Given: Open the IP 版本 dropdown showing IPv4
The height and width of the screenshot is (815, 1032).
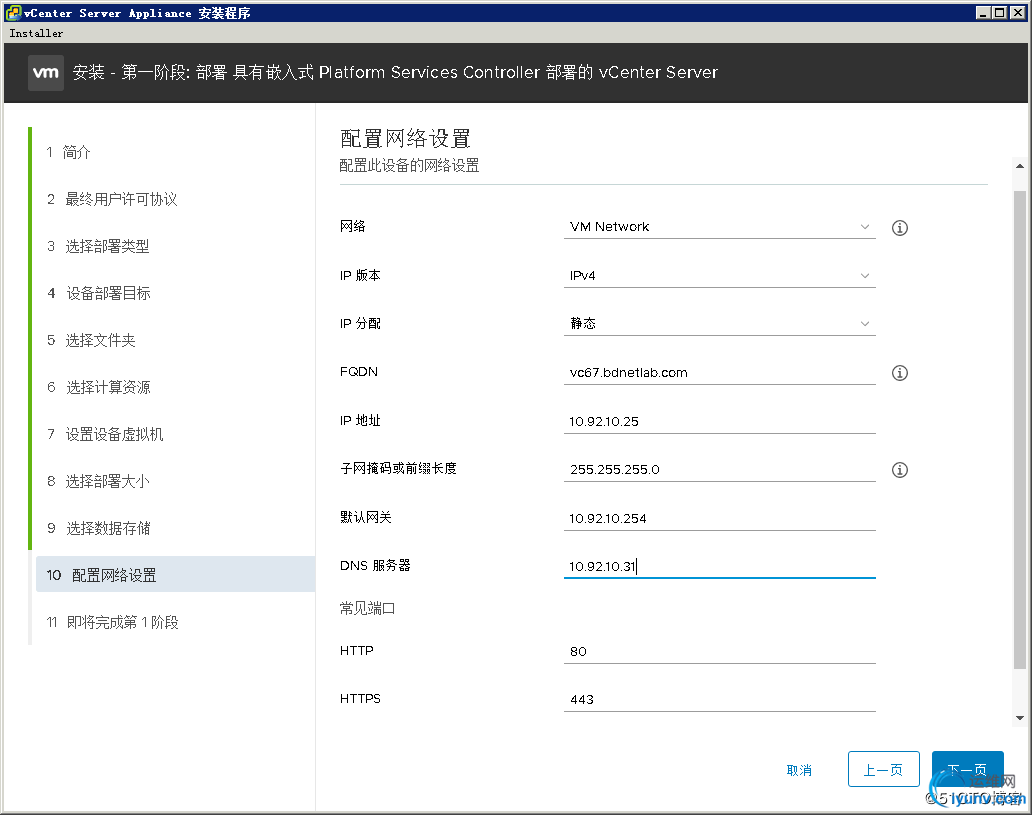Looking at the screenshot, I should coord(719,275).
